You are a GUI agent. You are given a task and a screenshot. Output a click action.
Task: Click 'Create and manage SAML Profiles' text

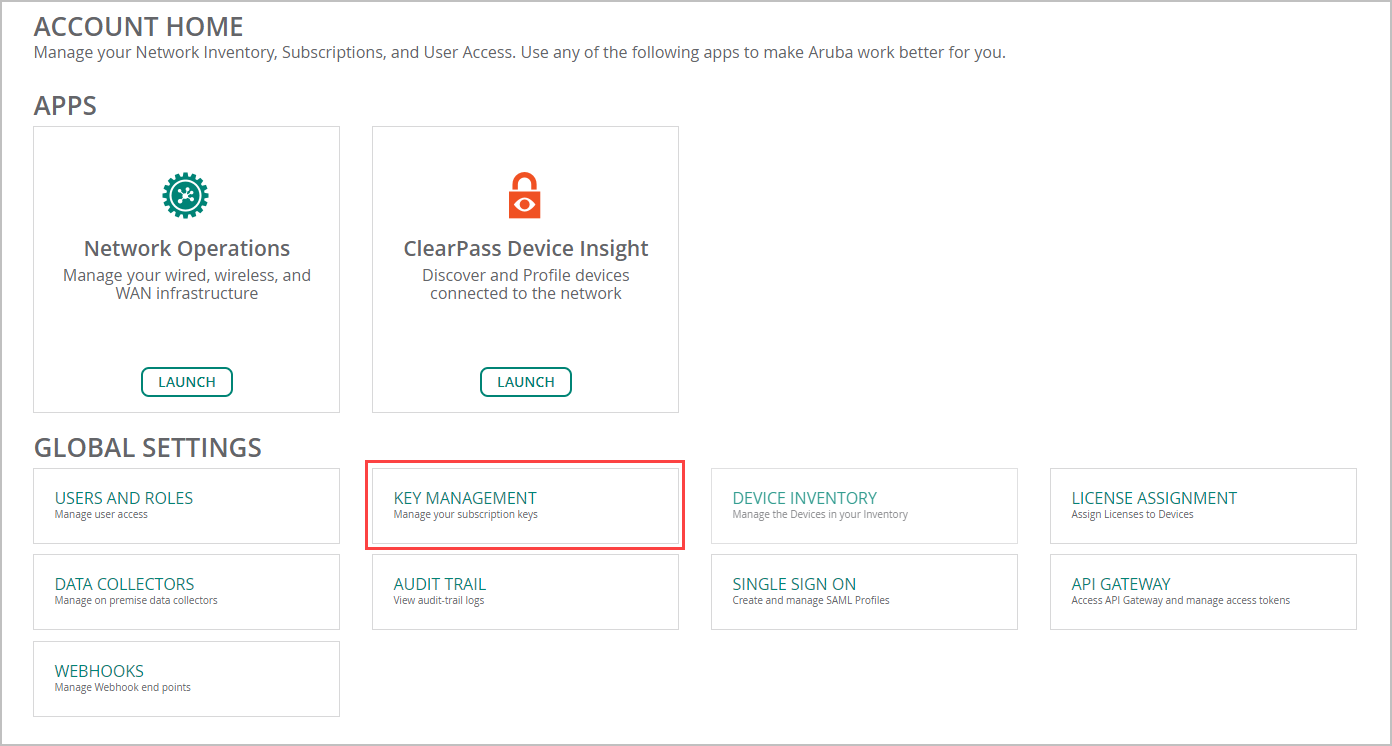[811, 601]
